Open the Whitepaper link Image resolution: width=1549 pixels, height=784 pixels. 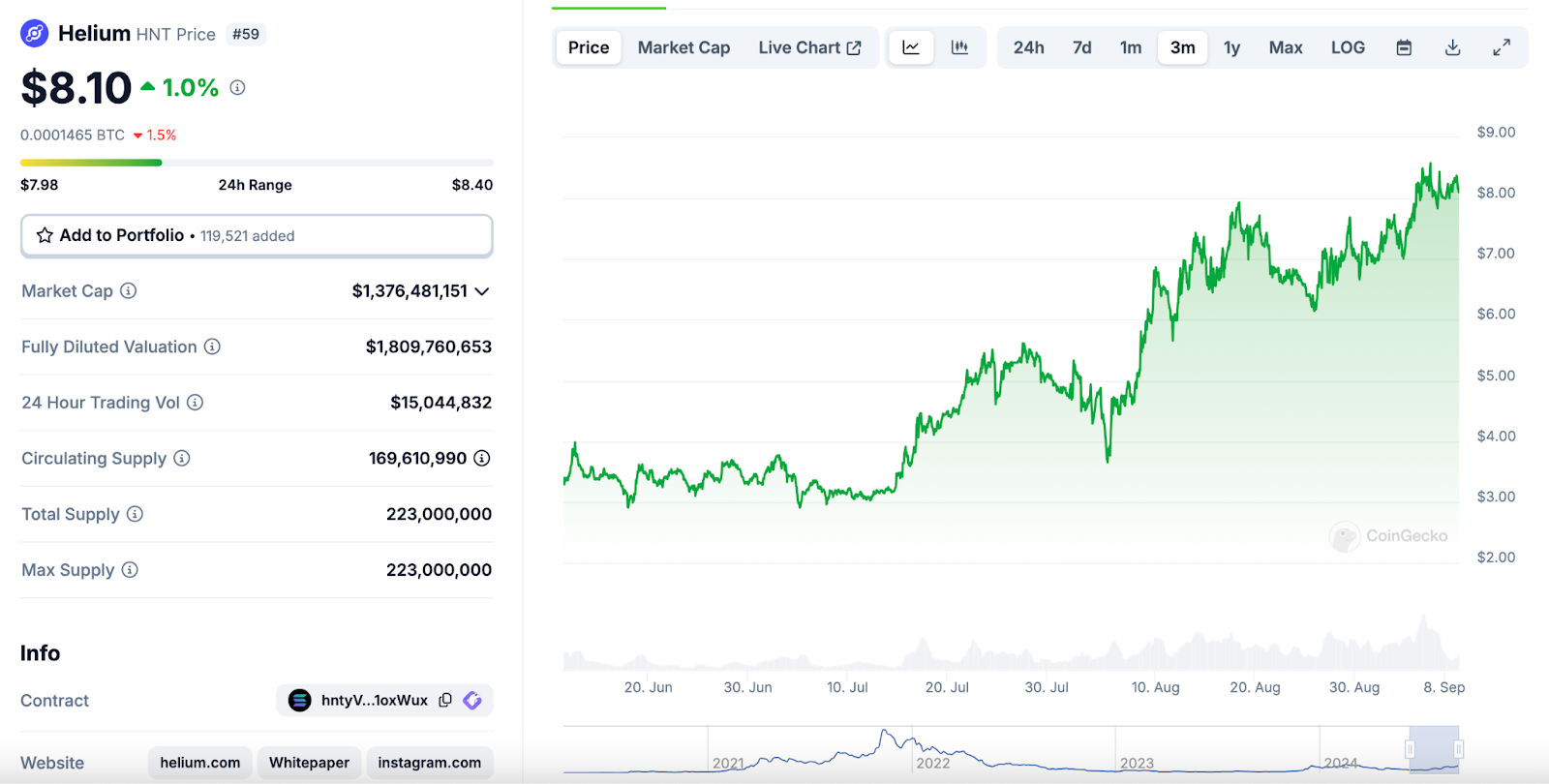click(x=309, y=763)
